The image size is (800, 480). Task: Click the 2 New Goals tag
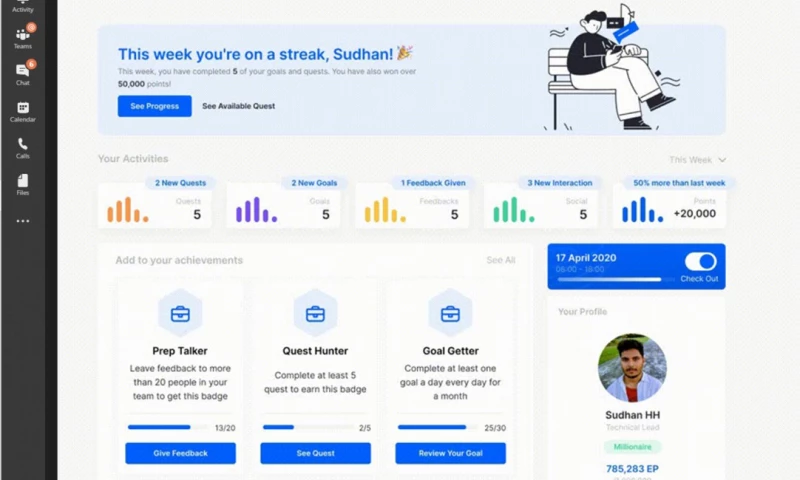tap(314, 183)
